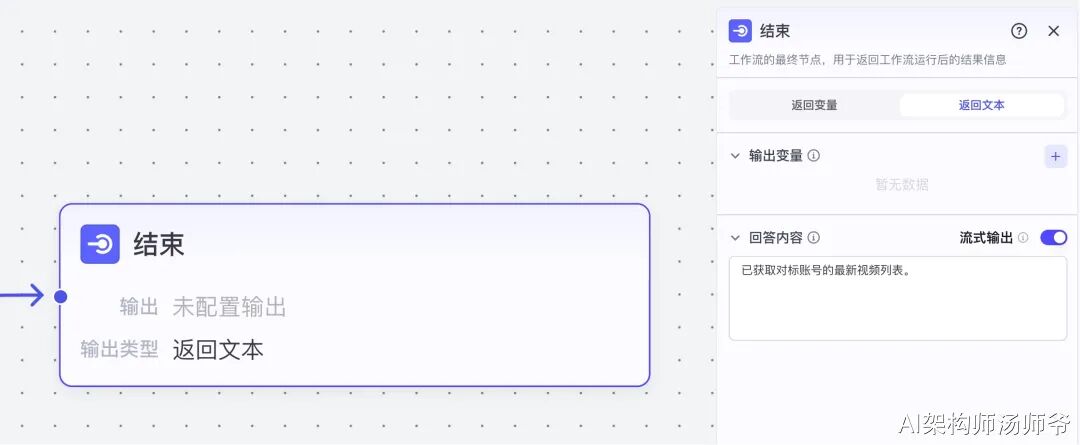Click the 输出 label in the node
The height and width of the screenshot is (445, 1080).
pyautogui.click(x=139, y=307)
